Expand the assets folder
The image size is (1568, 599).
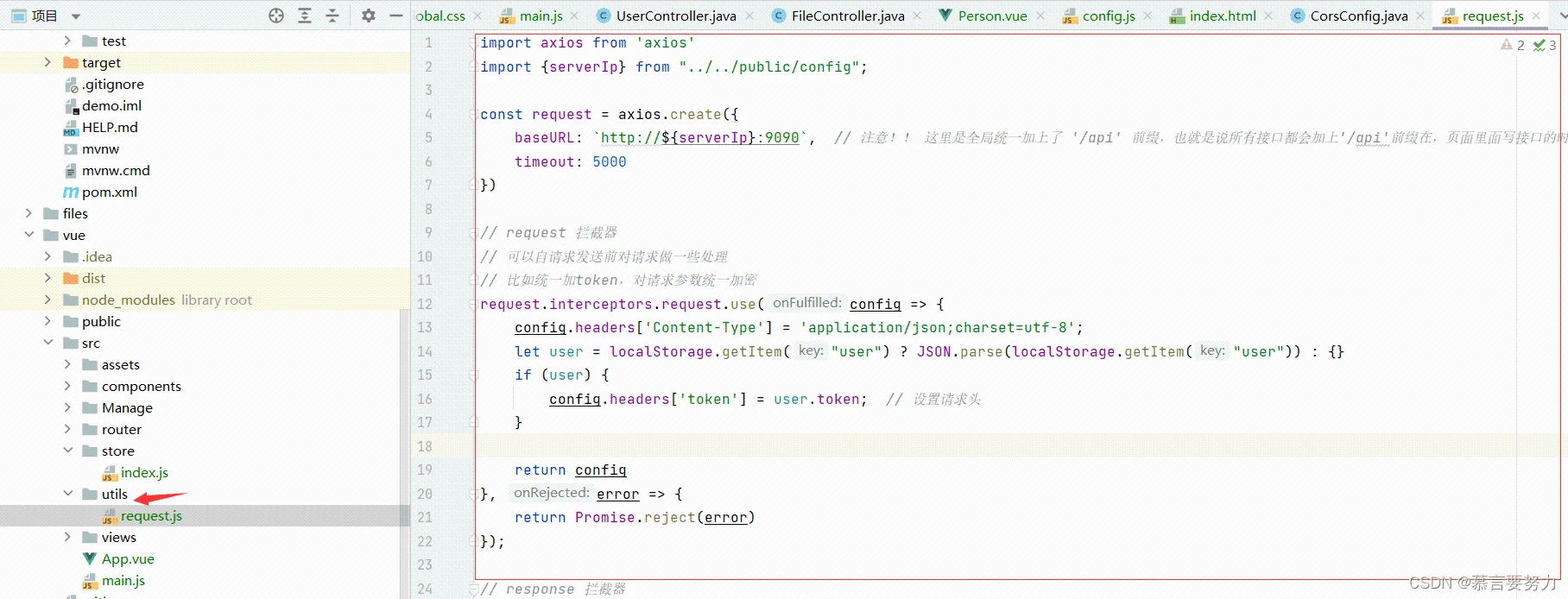(x=67, y=364)
